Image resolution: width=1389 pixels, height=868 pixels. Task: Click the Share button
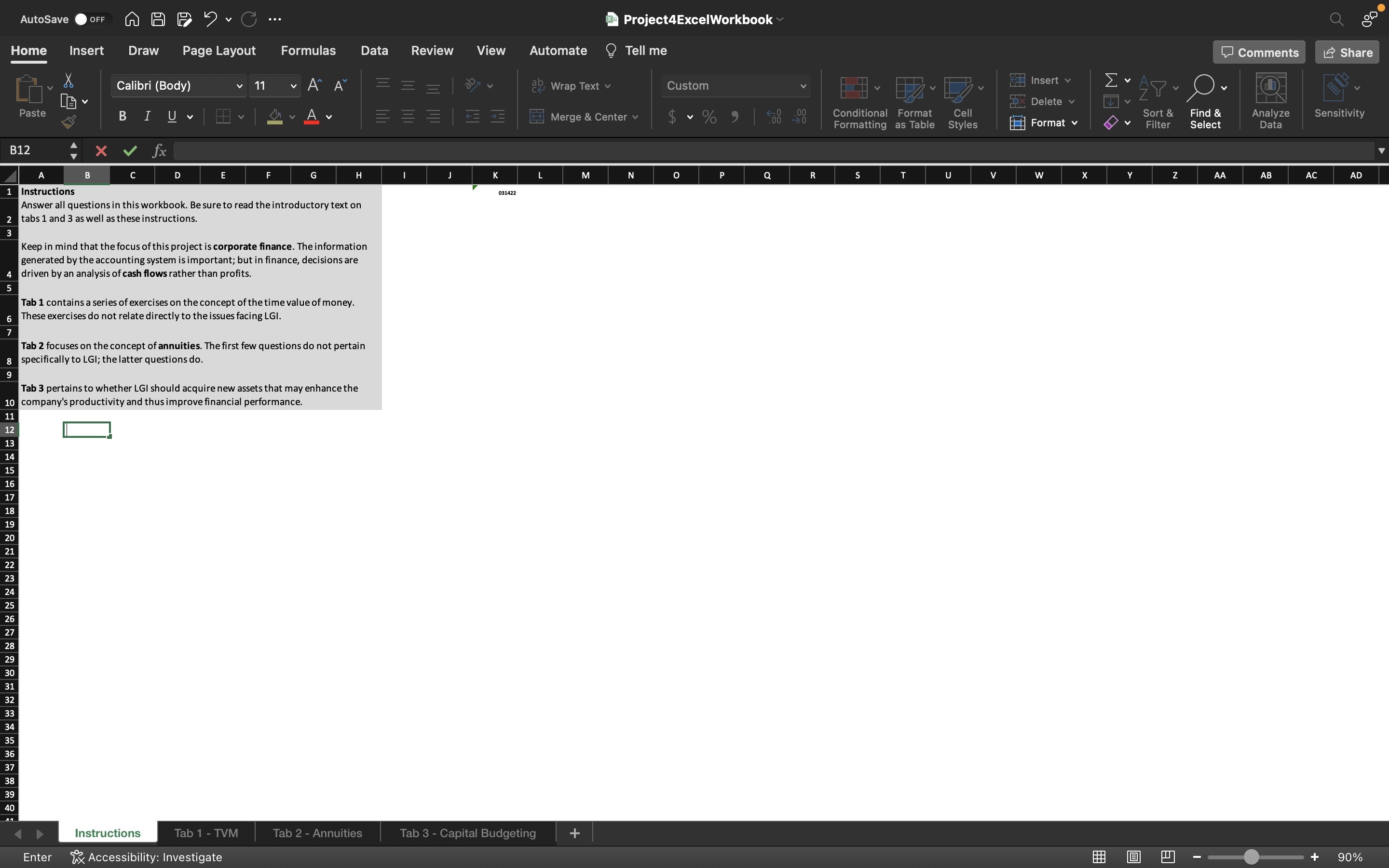[x=1347, y=52]
